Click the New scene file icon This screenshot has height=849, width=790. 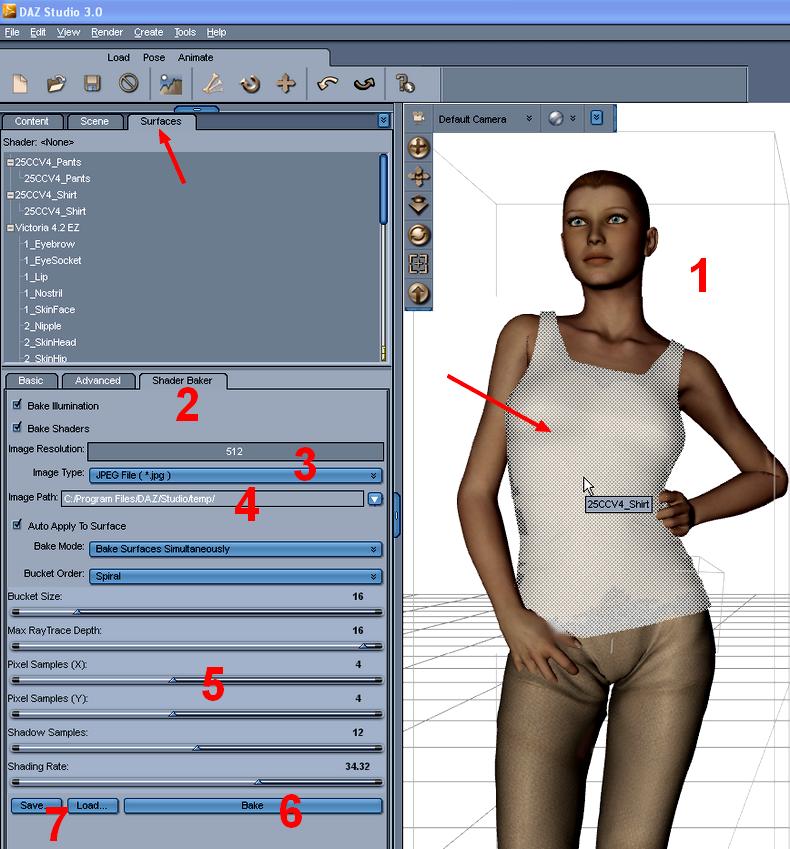(21, 83)
